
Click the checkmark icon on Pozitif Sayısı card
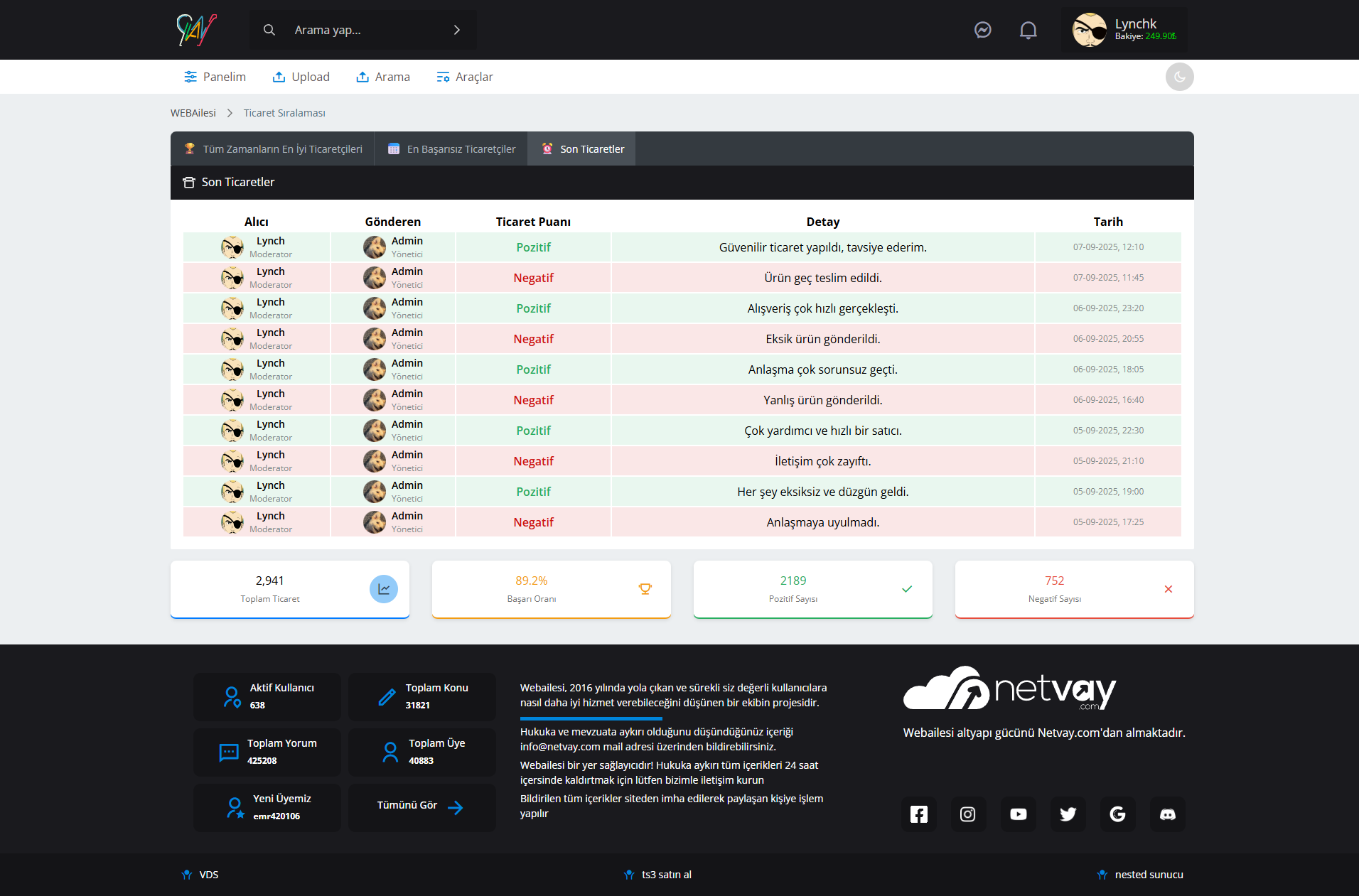point(907,589)
